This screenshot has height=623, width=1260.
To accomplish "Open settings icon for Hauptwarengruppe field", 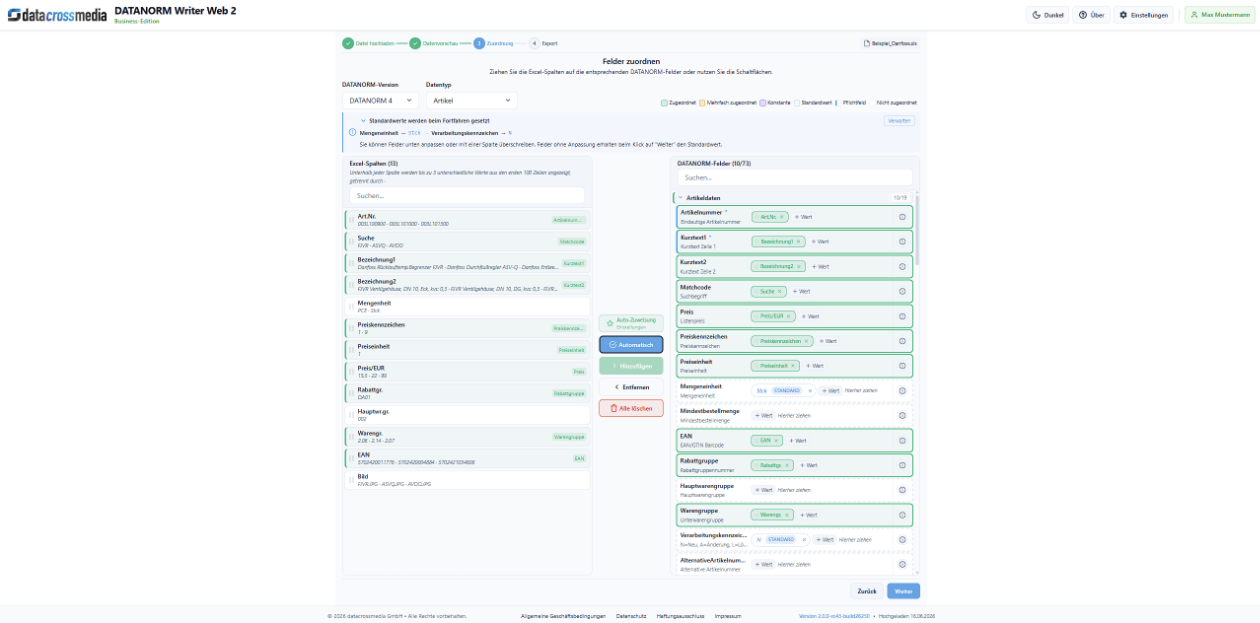I will point(902,490).
